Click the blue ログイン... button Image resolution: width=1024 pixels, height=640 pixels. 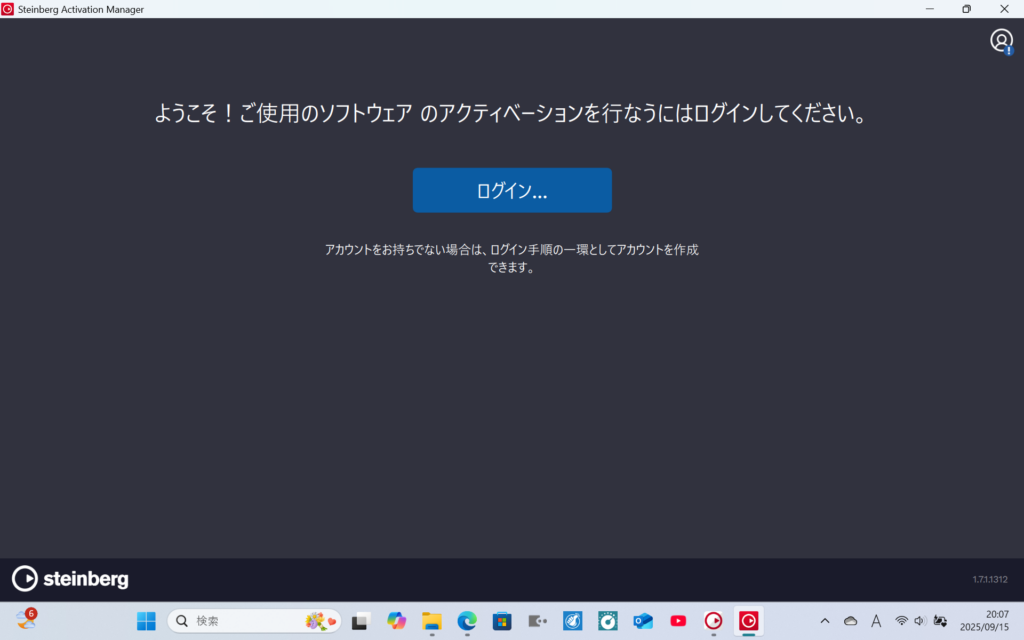click(512, 190)
